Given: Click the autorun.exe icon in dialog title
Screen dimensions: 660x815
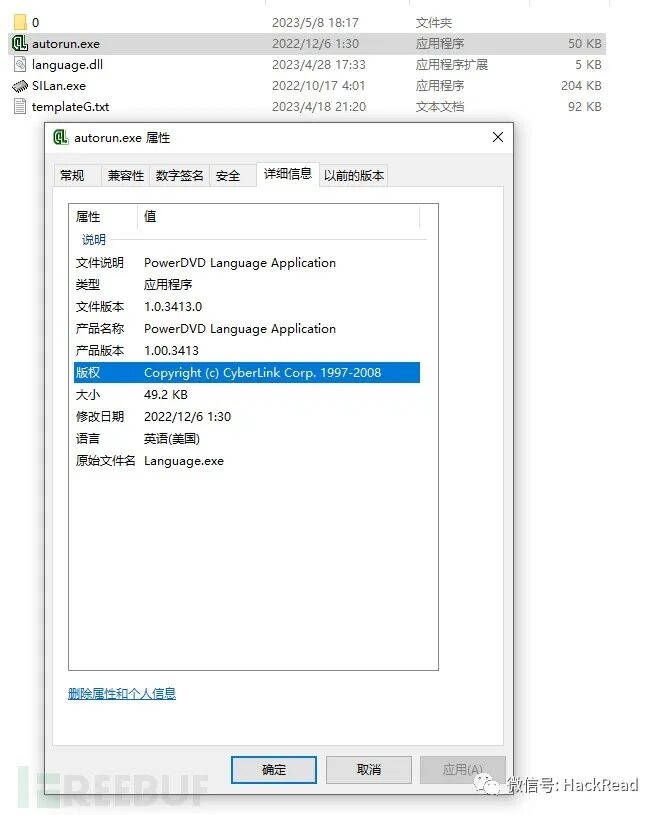Looking at the screenshot, I should coord(61,138).
